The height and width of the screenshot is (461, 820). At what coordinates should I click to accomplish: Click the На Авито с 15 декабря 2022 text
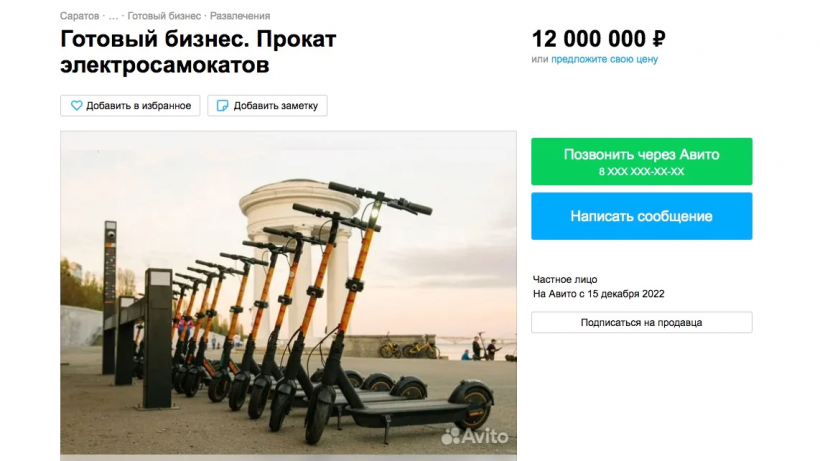click(x=599, y=294)
